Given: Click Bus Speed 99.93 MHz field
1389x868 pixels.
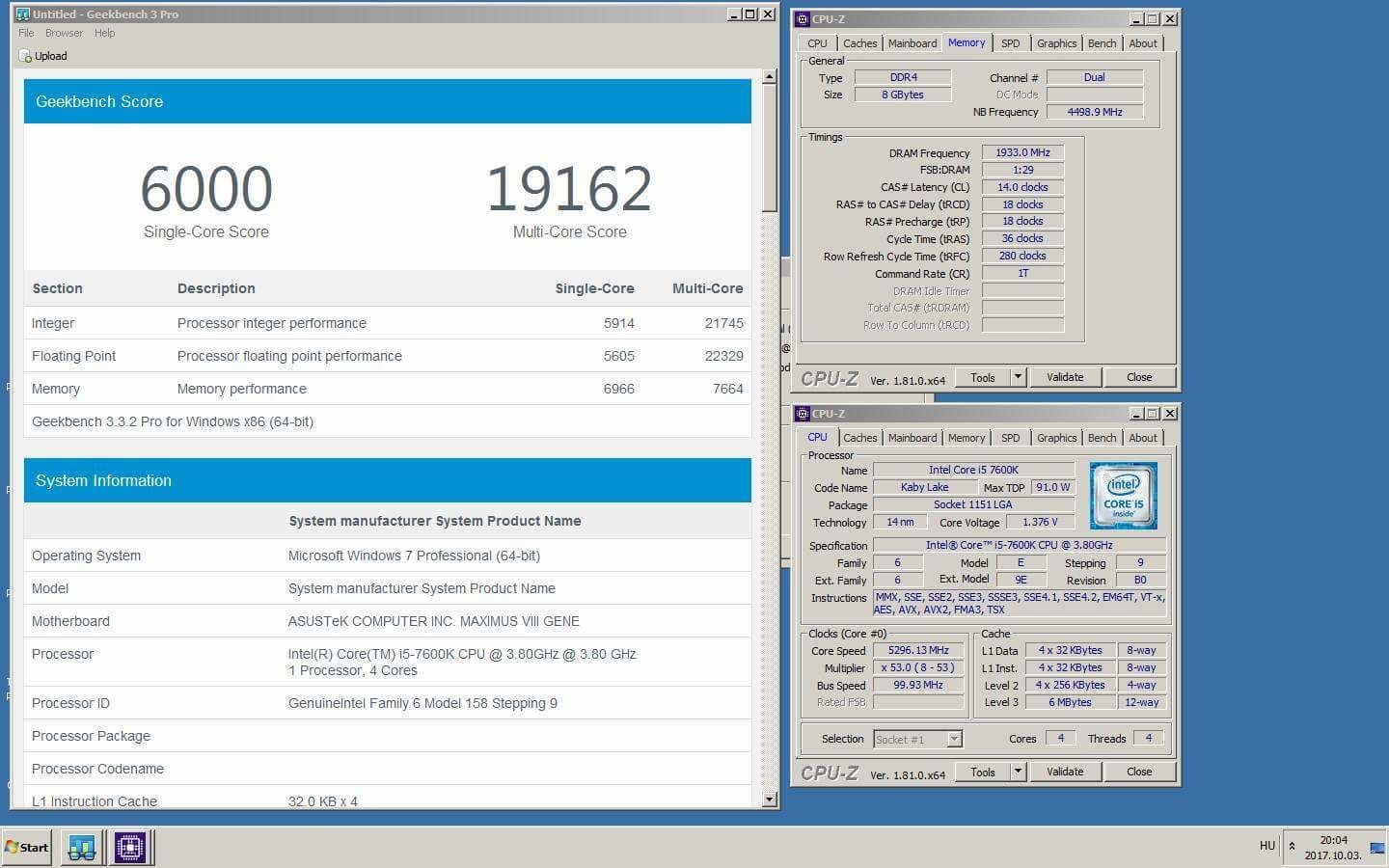Looking at the screenshot, I should click(918, 685).
